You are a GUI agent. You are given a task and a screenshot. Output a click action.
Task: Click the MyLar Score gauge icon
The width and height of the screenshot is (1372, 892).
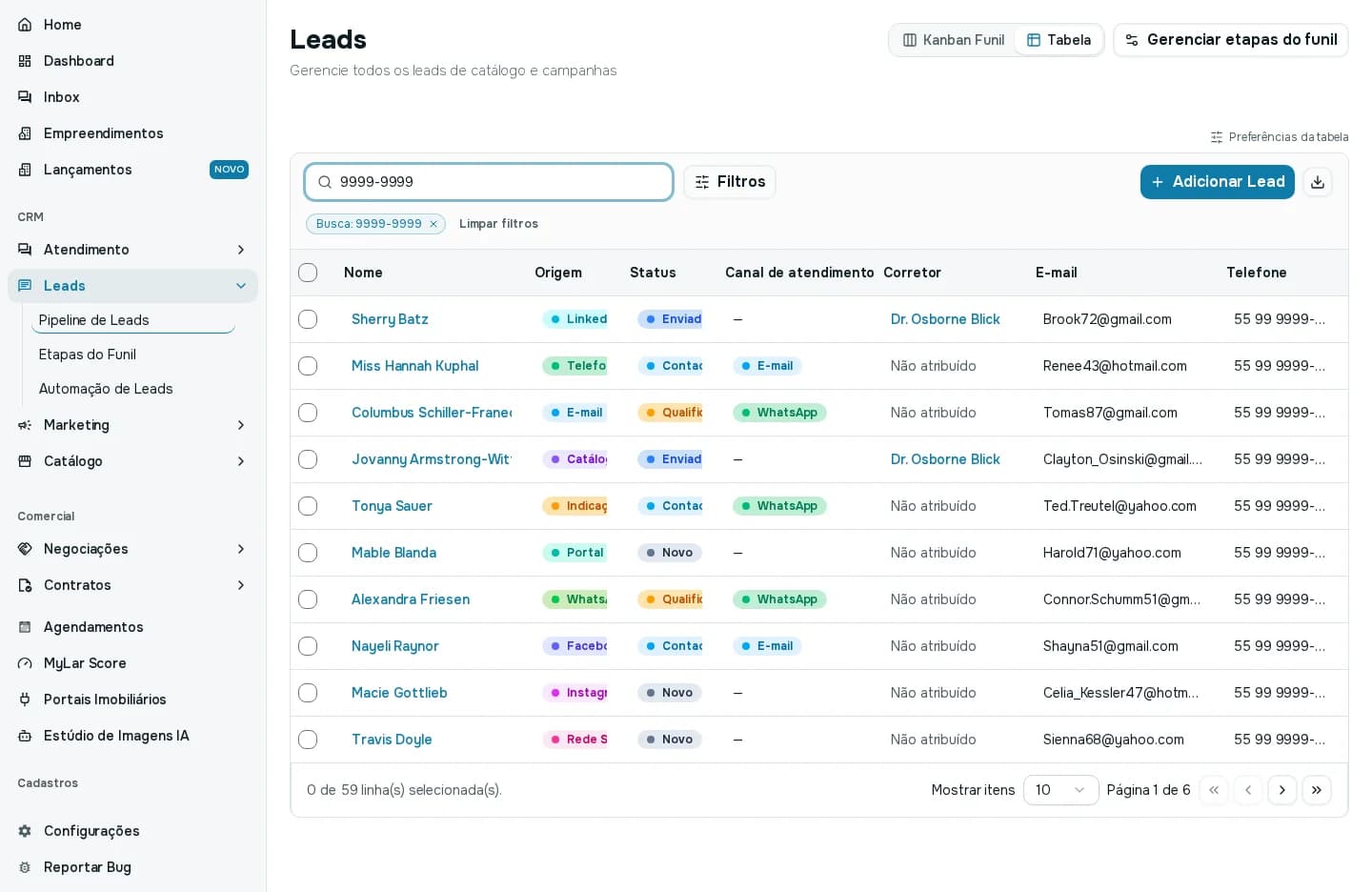coord(25,663)
